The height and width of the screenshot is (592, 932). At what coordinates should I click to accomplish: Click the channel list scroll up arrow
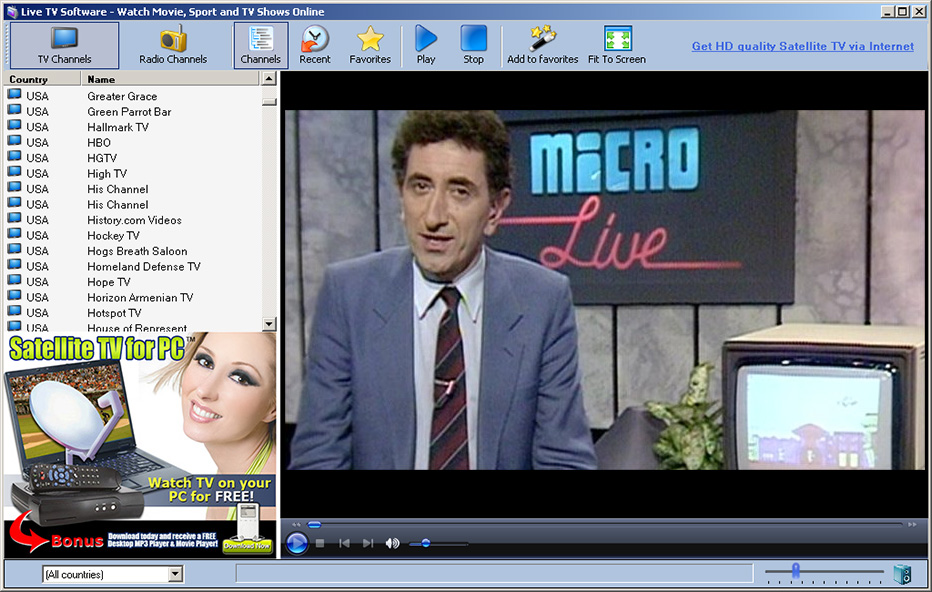(269, 78)
